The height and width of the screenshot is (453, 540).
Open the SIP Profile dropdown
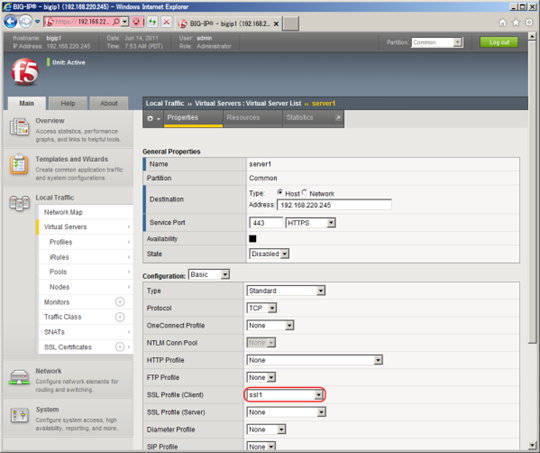pos(261,446)
